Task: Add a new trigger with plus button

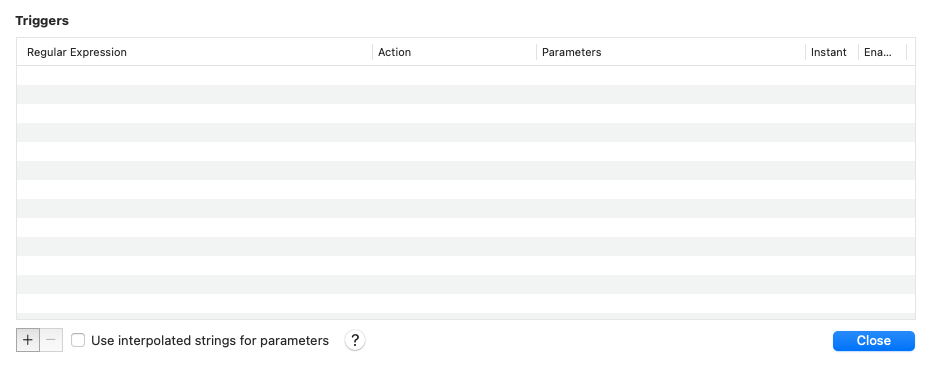Action: click(x=28, y=341)
